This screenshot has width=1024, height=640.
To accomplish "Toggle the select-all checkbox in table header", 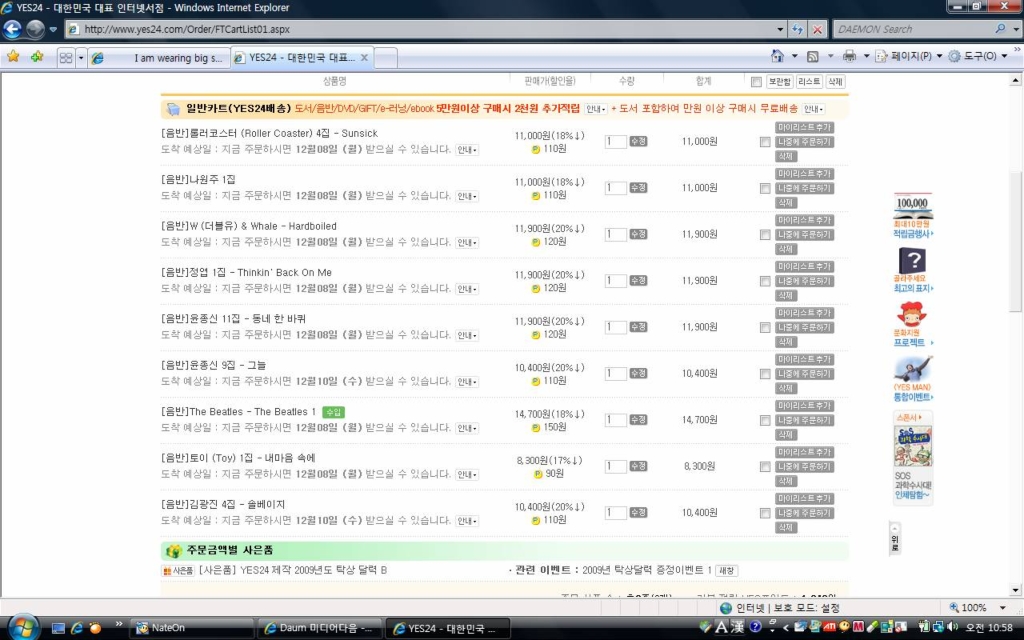I will tap(756, 82).
